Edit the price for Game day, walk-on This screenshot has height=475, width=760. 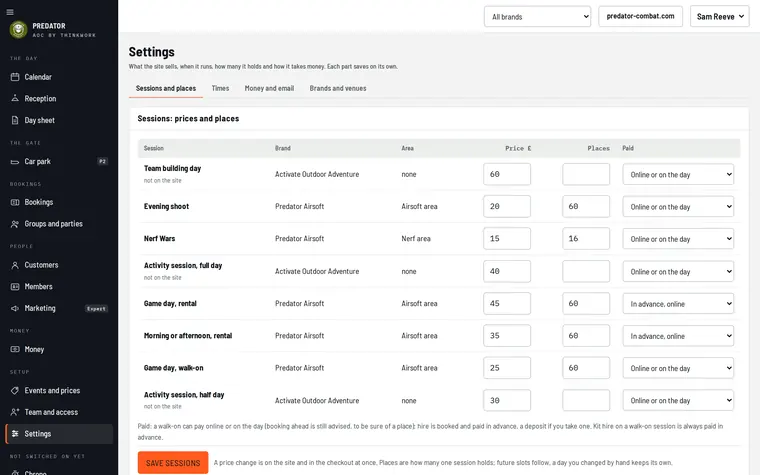(x=507, y=368)
